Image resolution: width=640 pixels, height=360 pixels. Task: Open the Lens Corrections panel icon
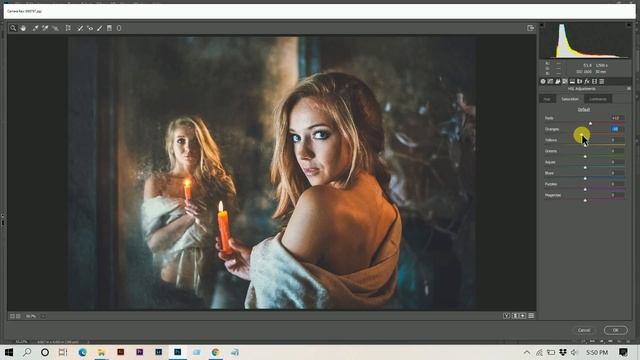[x=580, y=82]
